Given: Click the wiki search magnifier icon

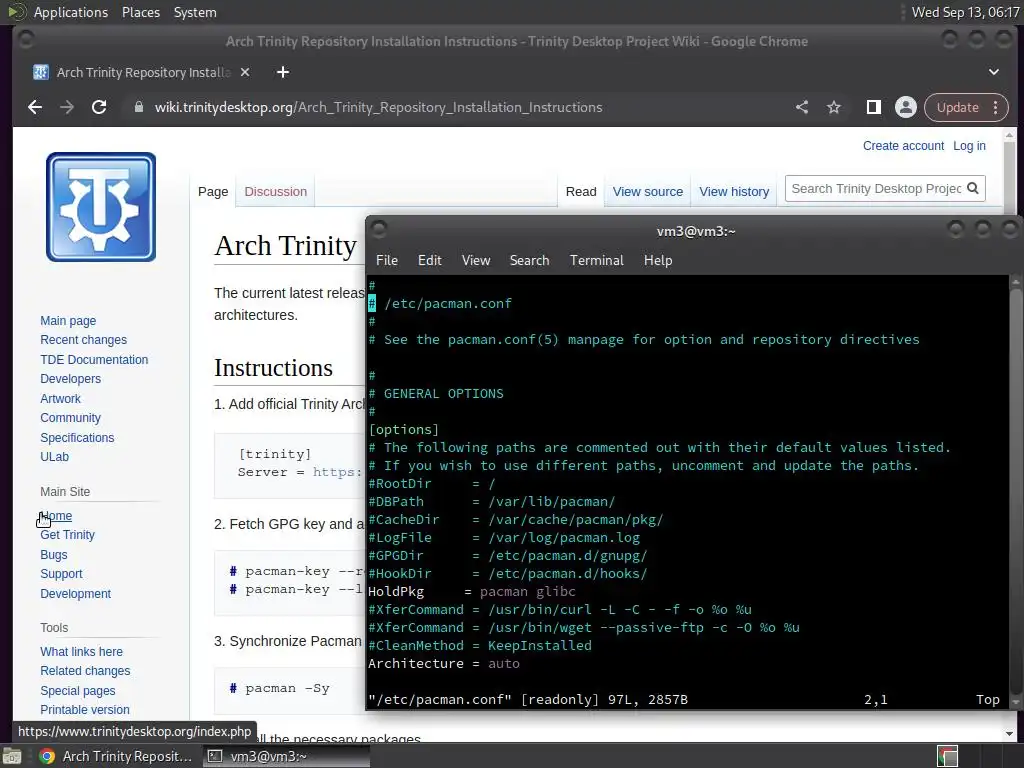Looking at the screenshot, I should click(972, 188).
